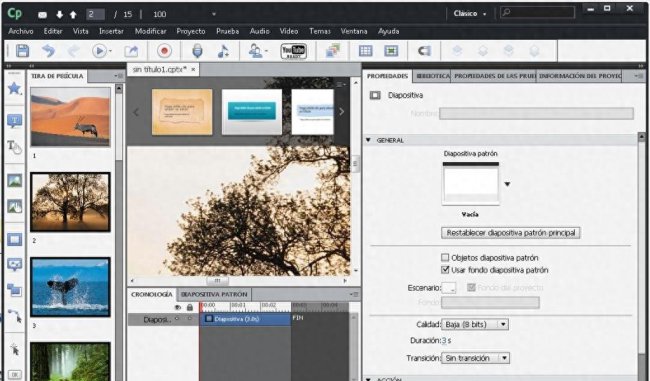This screenshot has height=381, width=650.
Task: Click the Diapositiva slide icon in properties
Action: point(375,95)
